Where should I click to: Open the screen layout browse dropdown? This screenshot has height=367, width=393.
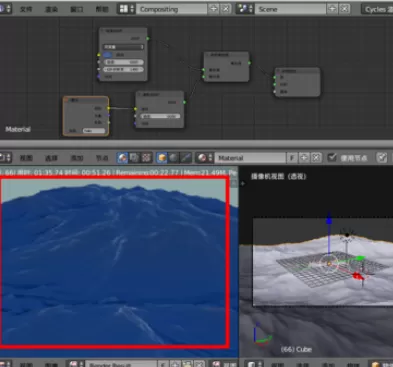(x=126, y=9)
